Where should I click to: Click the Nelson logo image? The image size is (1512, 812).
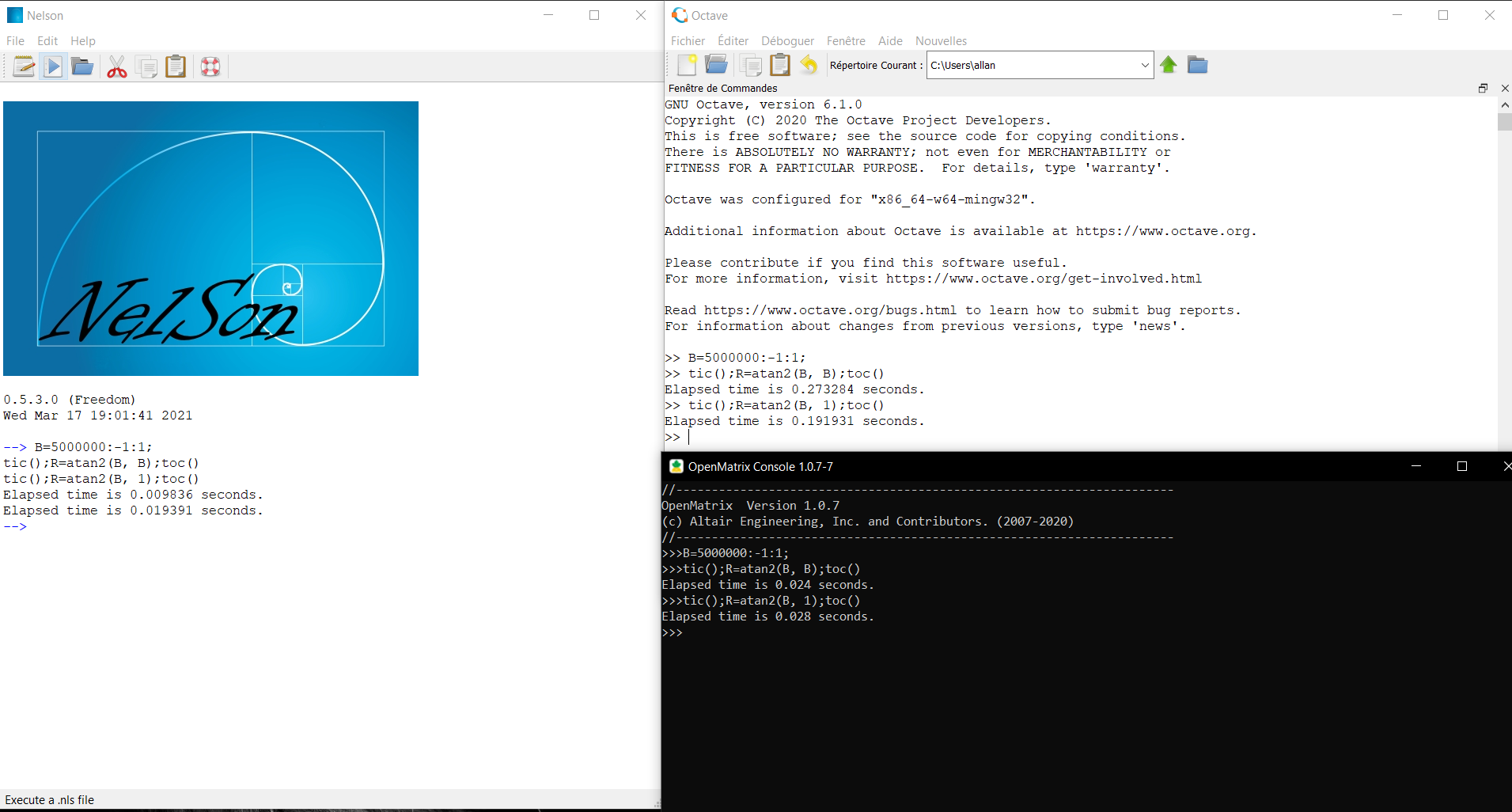[210, 238]
